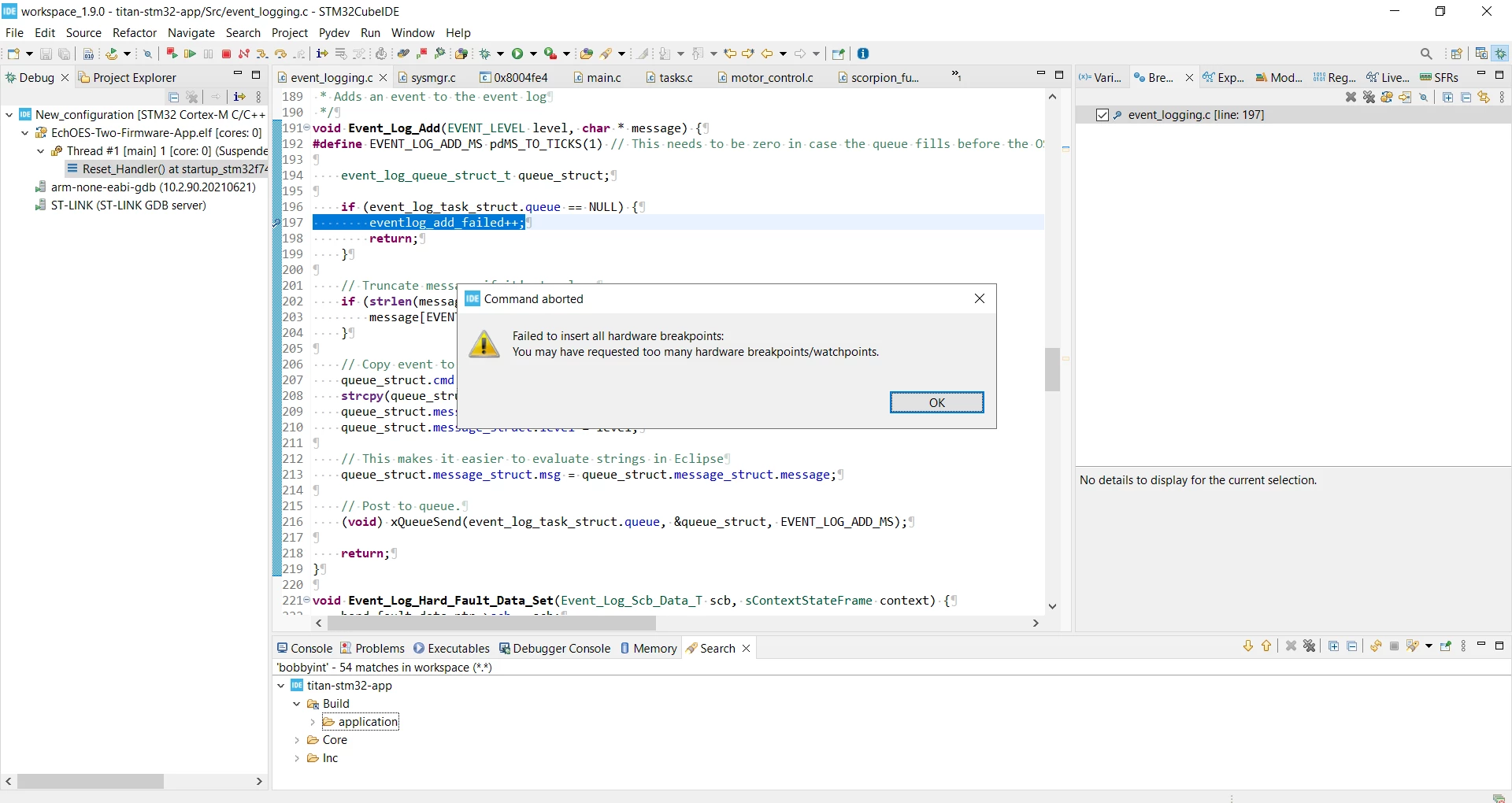Open the Navigate menu
The image size is (1512, 803).
191,32
